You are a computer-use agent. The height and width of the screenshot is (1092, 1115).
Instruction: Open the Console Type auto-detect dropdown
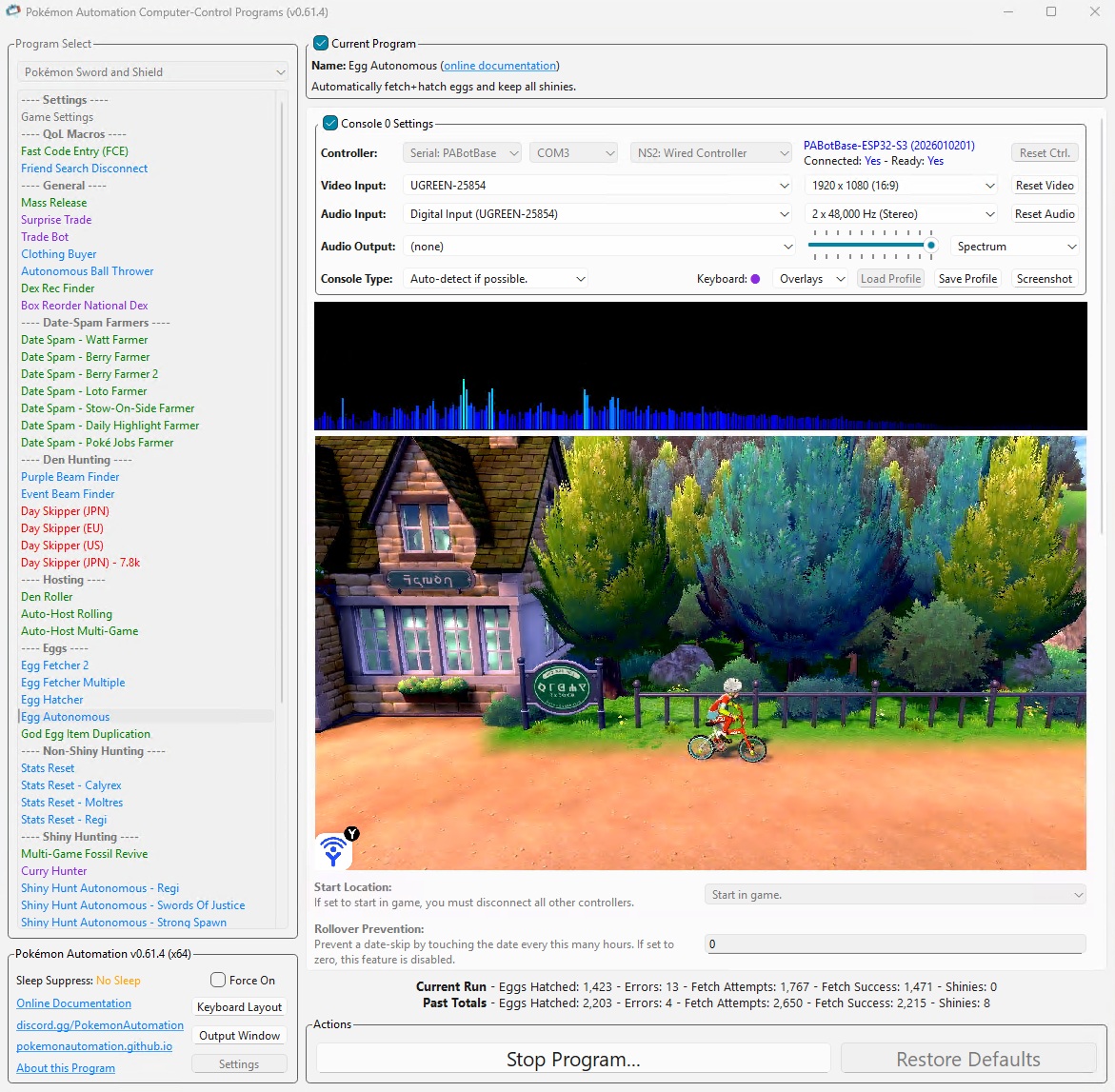click(496, 278)
